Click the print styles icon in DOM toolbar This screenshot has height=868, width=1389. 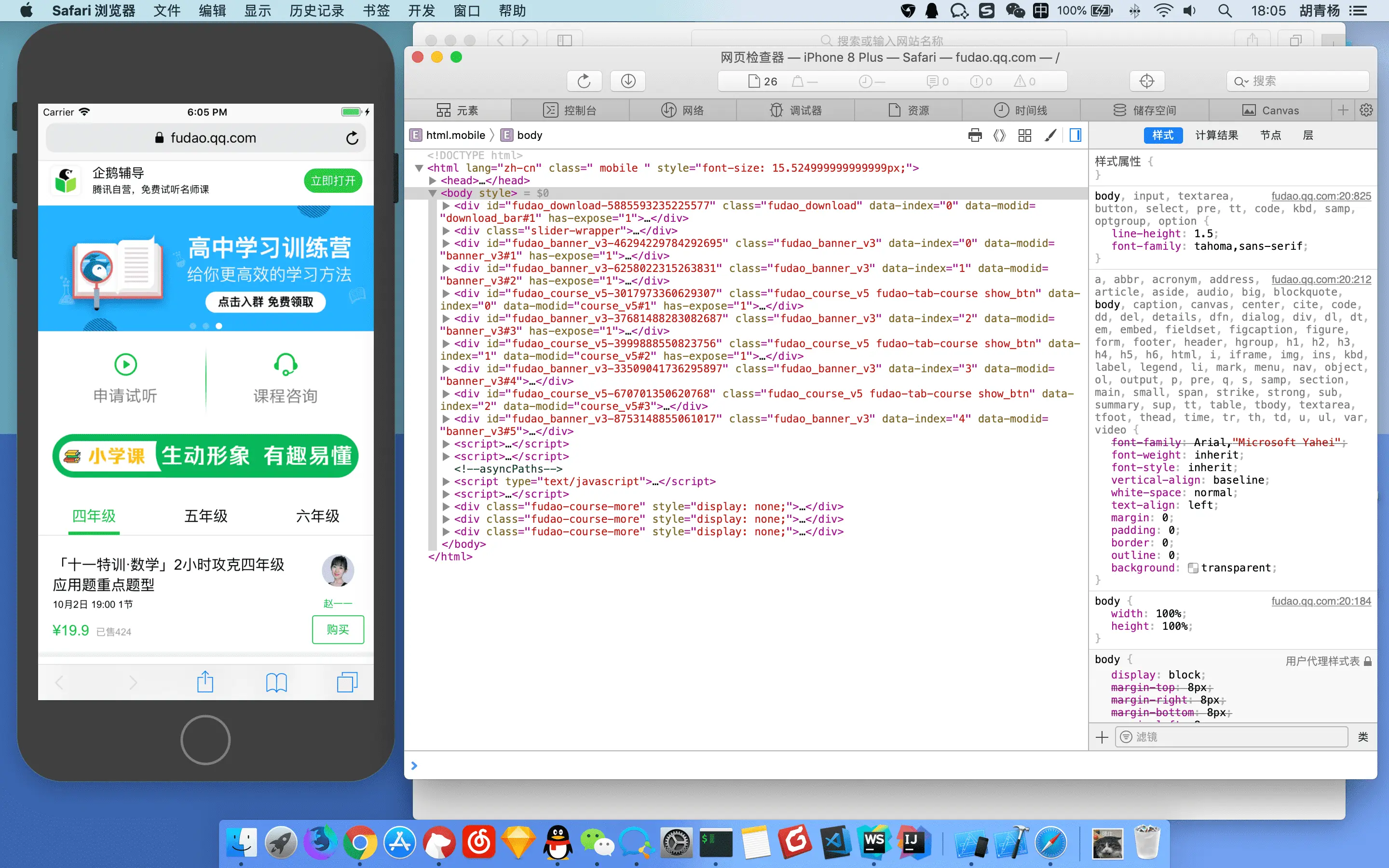pyautogui.click(x=975, y=135)
